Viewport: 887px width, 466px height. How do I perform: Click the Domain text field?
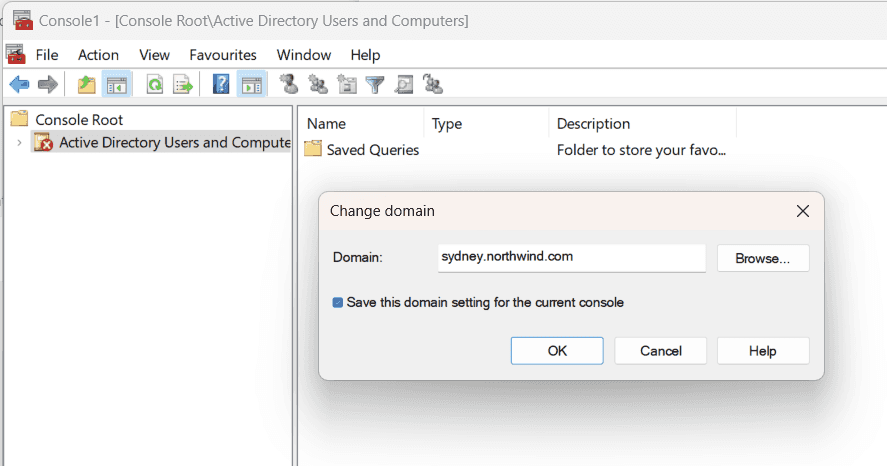point(571,257)
